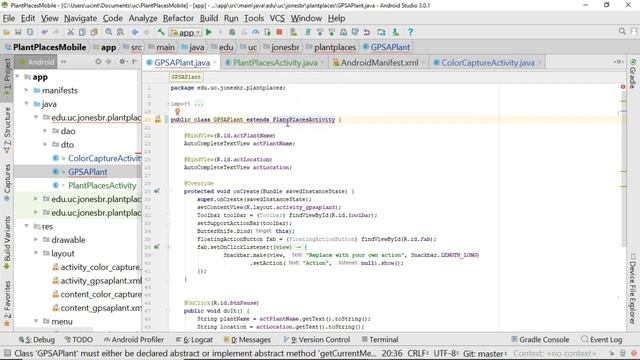Toggle the 2: Structure side panel
Viewport: 640px width, 360px height.
coord(7,130)
